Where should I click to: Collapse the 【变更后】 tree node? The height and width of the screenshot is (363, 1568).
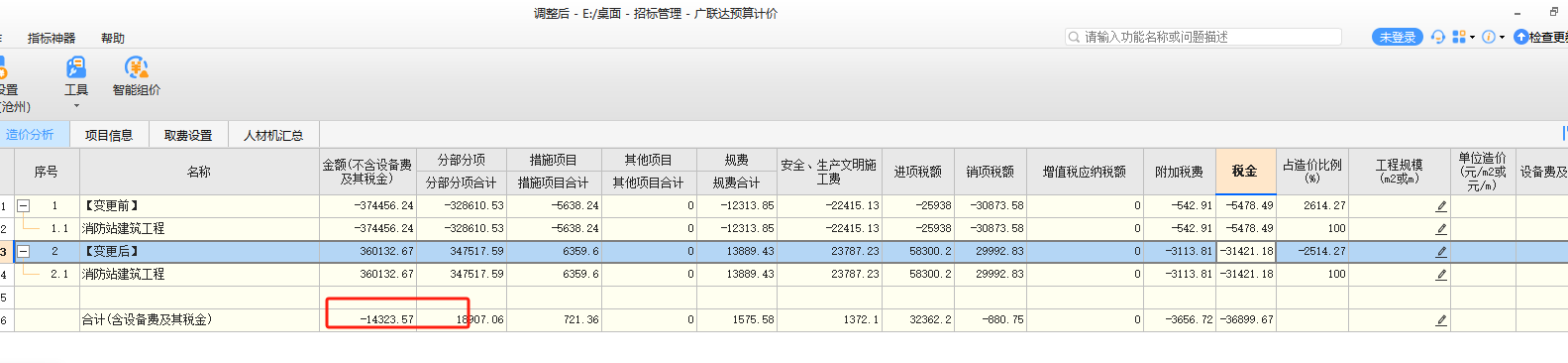[x=24, y=252]
